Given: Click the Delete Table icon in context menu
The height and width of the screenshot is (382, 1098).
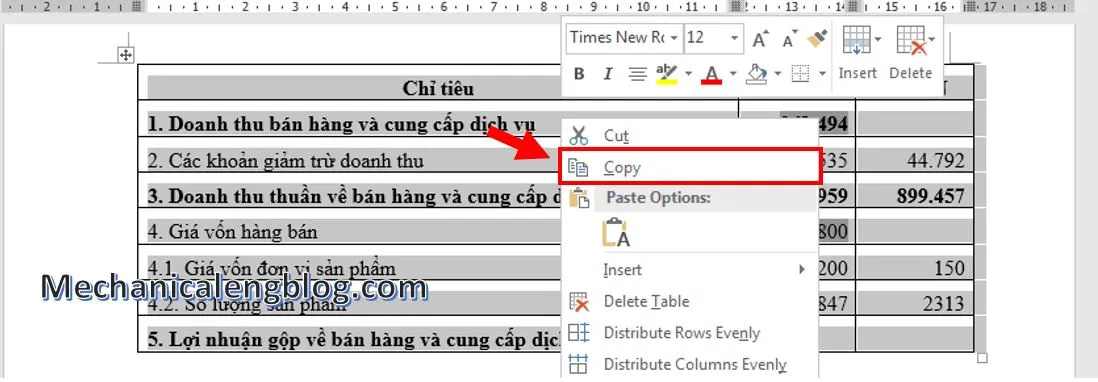Looking at the screenshot, I should coord(579,302).
